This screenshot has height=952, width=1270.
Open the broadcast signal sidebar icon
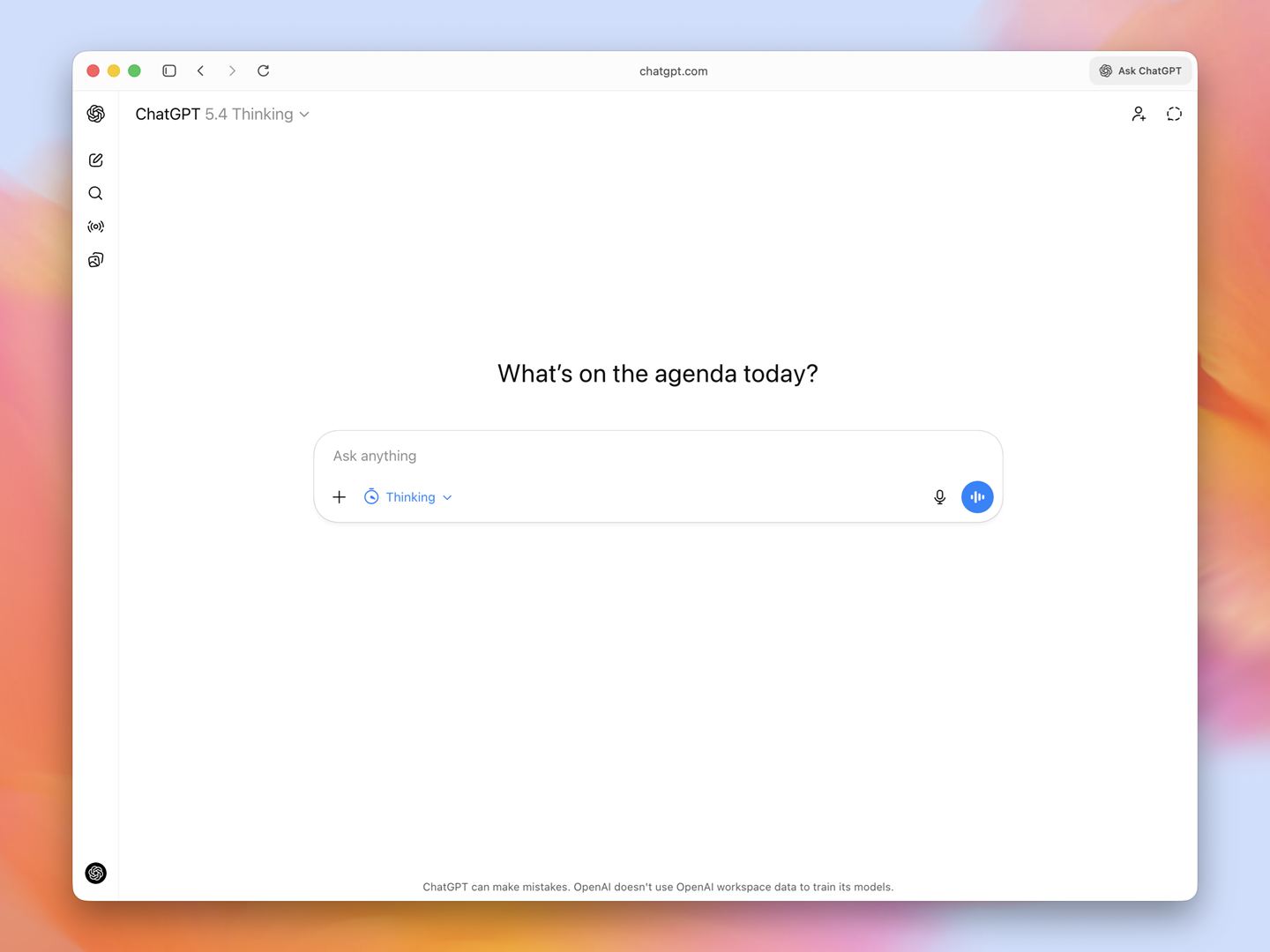pyautogui.click(x=96, y=227)
